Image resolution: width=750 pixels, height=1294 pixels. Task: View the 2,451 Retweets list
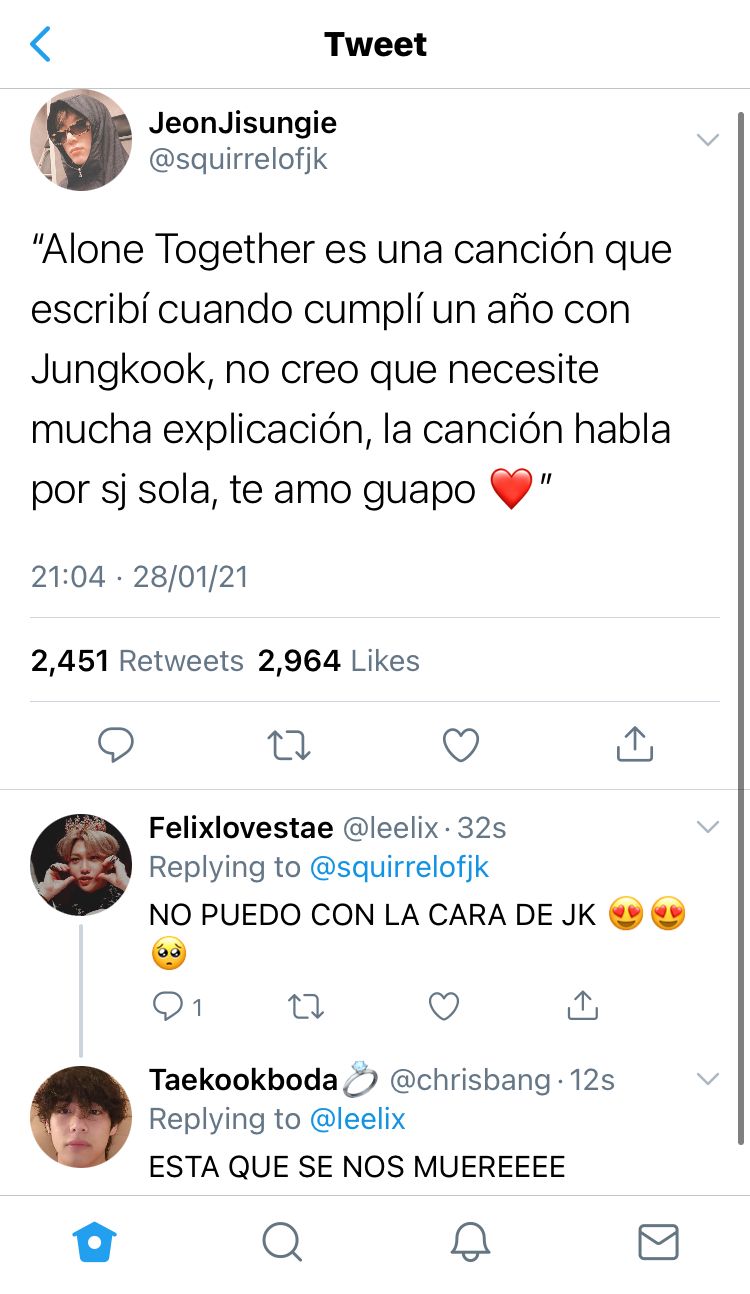point(137,661)
